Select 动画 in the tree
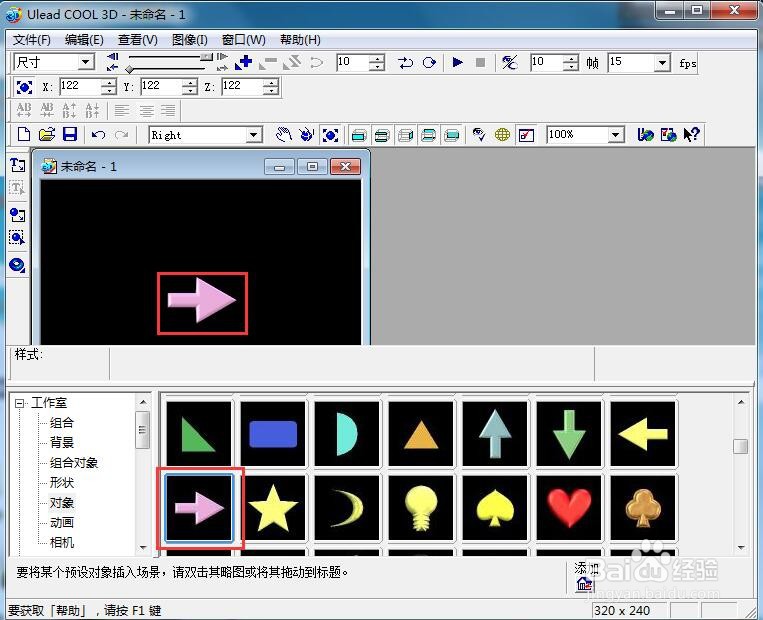Viewport: 763px width, 620px height. tap(62, 522)
